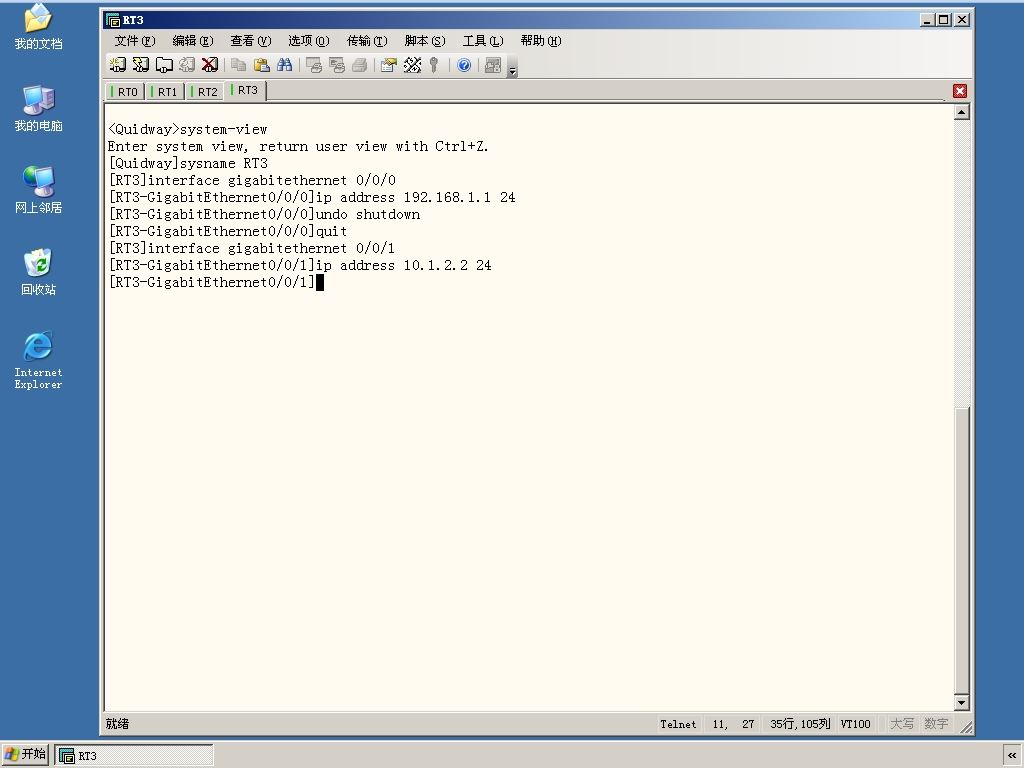Click the blue Help question icon
Screen dimensions: 1024x768
pos(464,65)
